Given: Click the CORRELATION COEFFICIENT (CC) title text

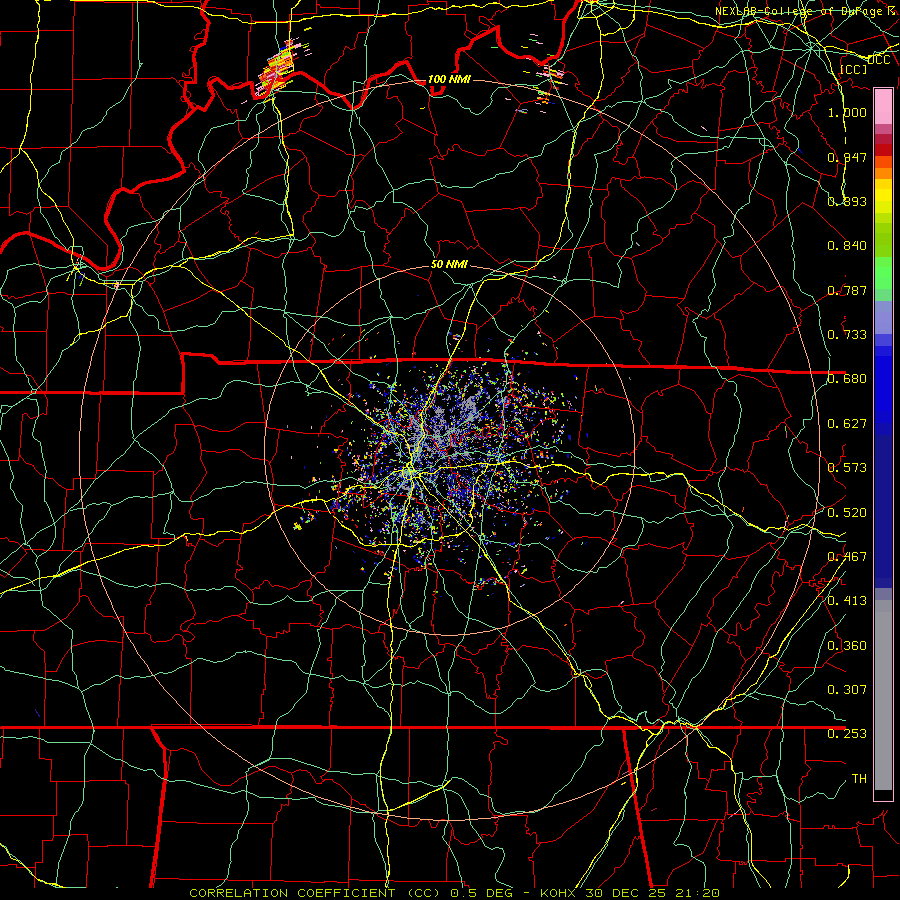Looking at the screenshot, I should tap(315, 893).
